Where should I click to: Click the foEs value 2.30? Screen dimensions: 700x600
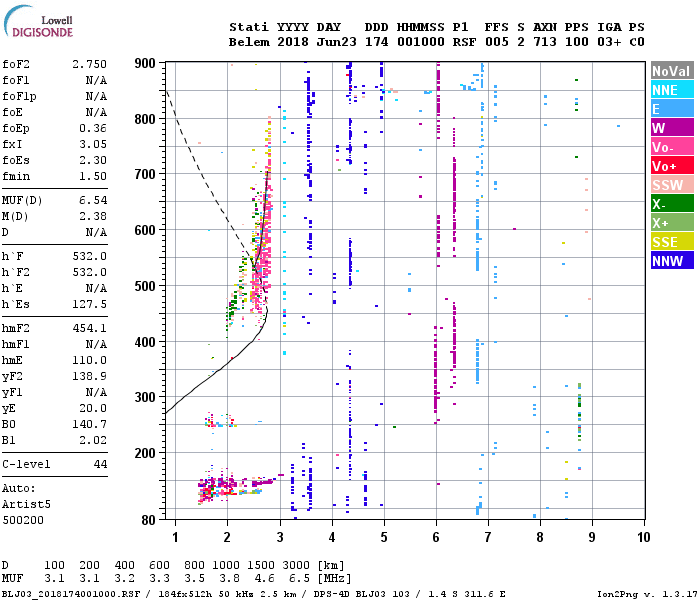pos(93,160)
